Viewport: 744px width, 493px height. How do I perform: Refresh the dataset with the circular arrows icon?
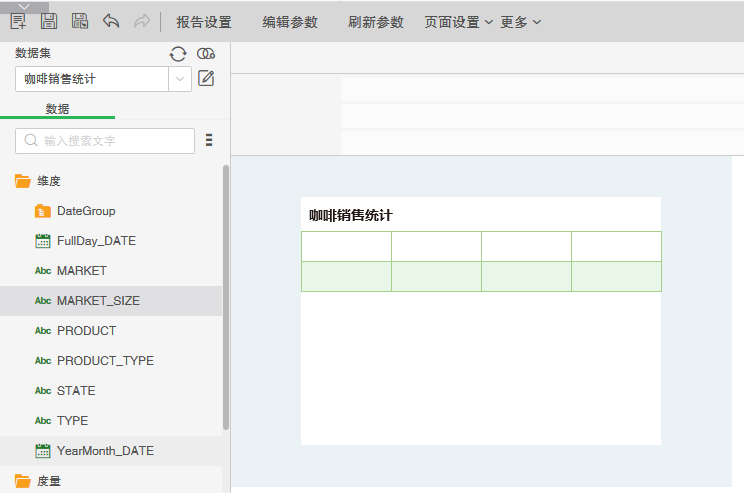pos(178,54)
